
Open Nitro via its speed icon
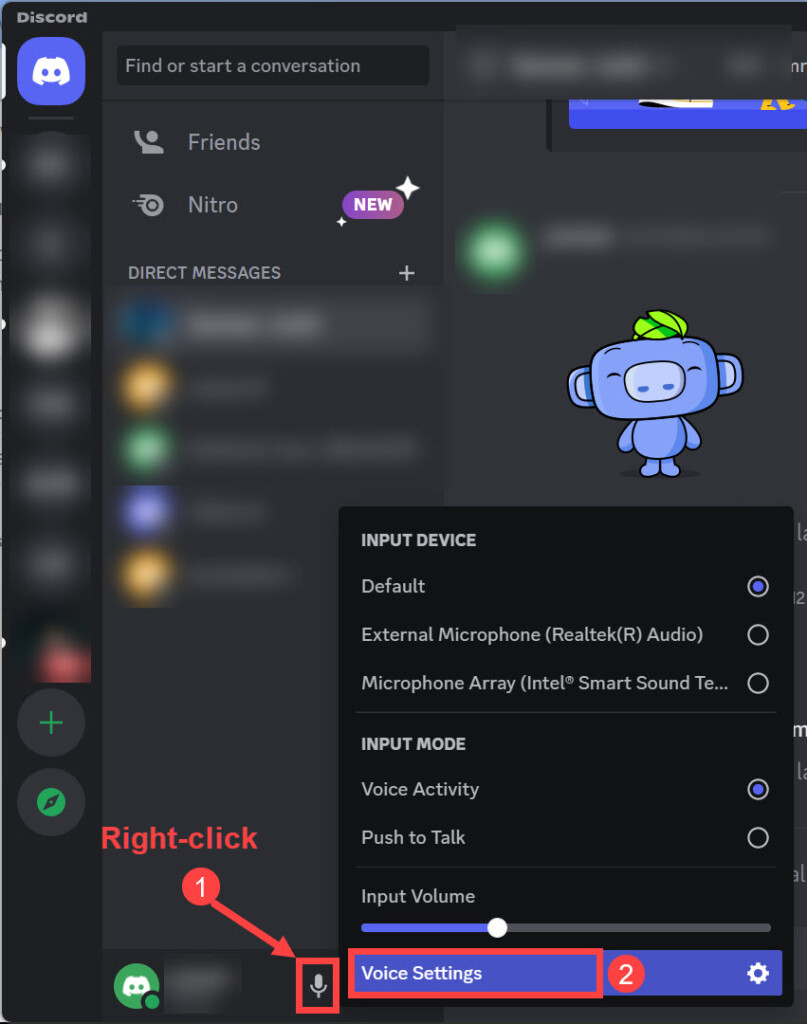point(149,205)
